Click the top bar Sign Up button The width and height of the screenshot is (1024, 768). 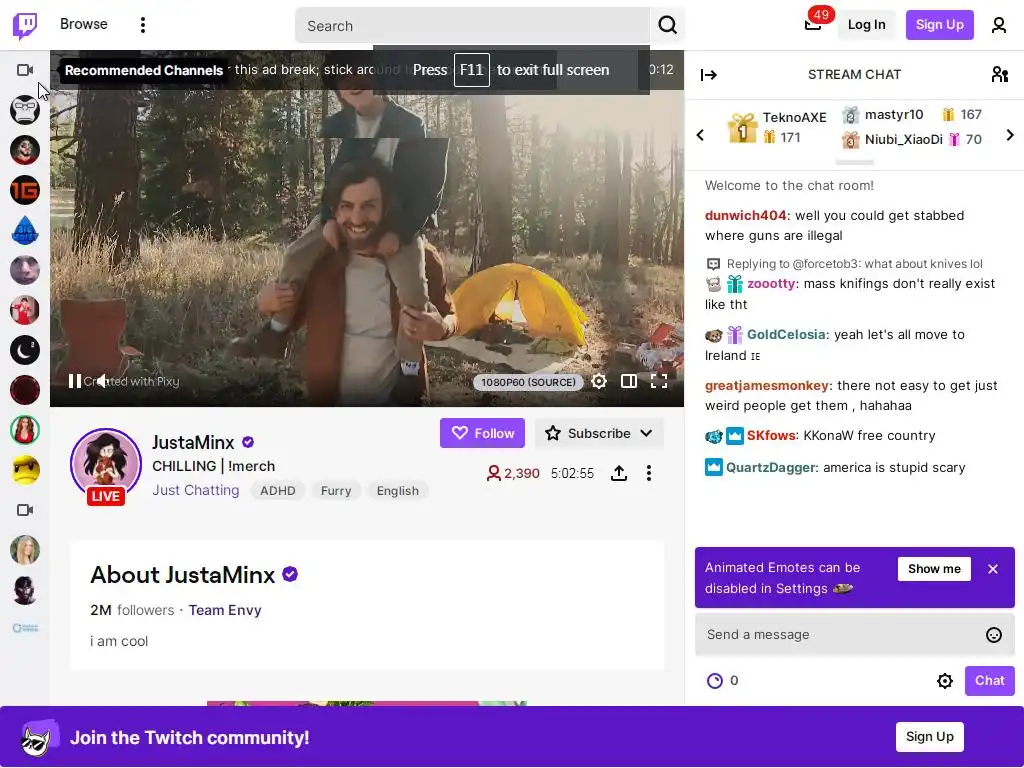click(939, 25)
